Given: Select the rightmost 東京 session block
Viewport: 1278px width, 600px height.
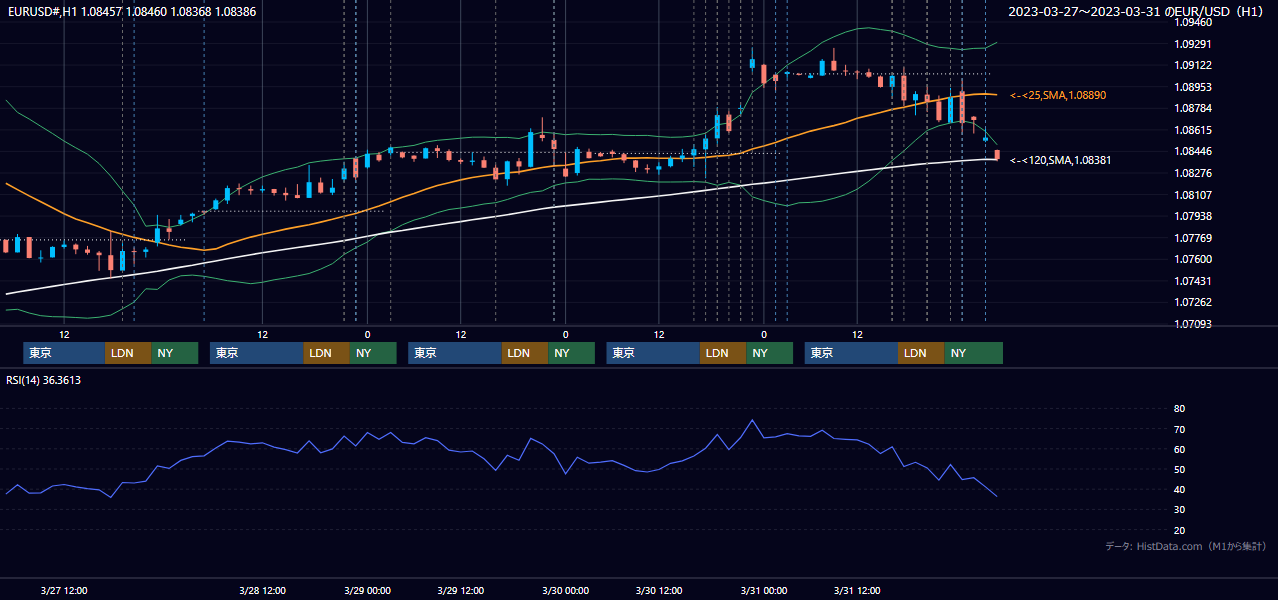Looking at the screenshot, I should [x=851, y=353].
